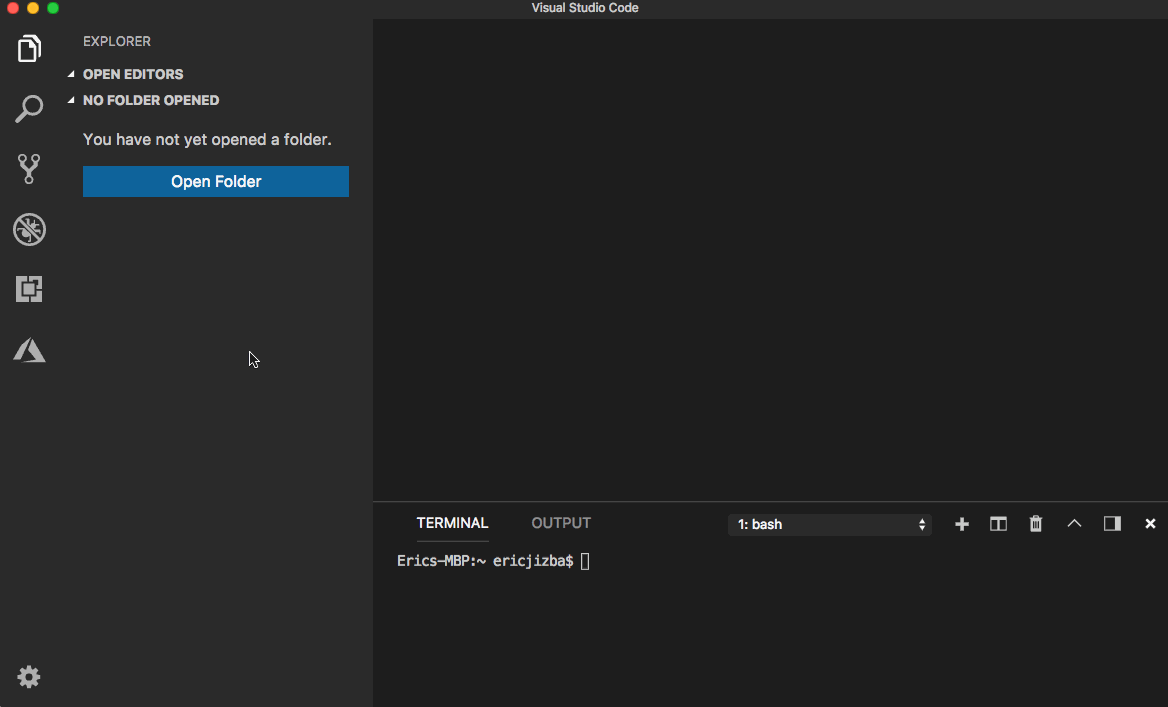Click the Visual Studio Code window title
This screenshot has width=1168, height=707.
pyautogui.click(x=585, y=7)
